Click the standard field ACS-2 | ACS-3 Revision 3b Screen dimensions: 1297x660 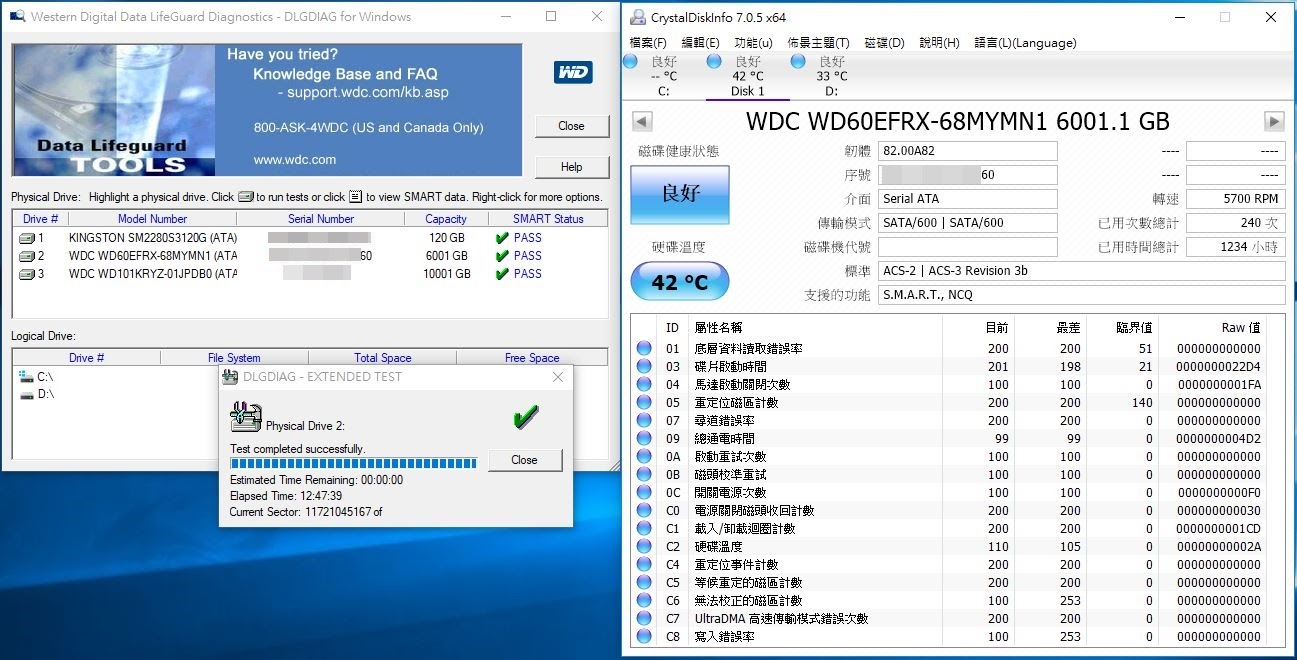click(1081, 271)
